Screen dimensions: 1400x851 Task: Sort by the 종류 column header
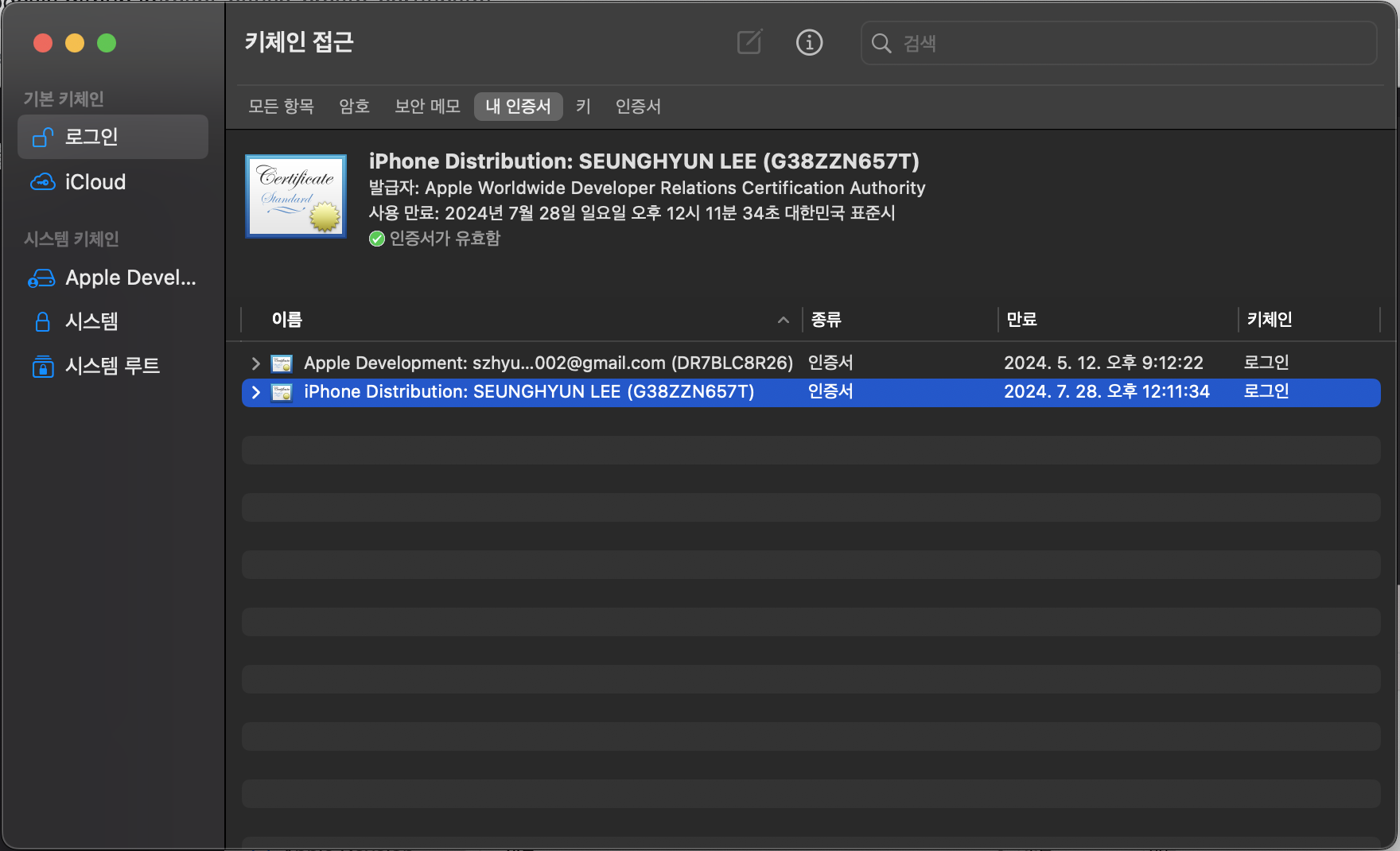(899, 320)
